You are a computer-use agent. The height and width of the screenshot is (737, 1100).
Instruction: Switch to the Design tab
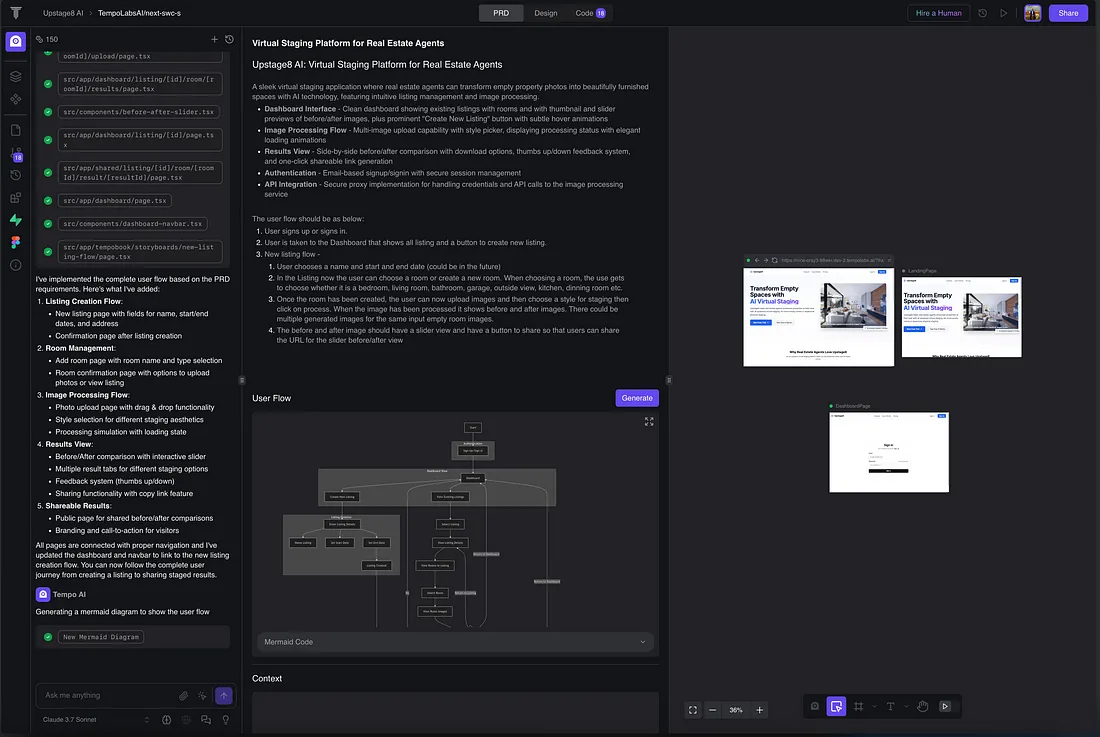coord(545,13)
